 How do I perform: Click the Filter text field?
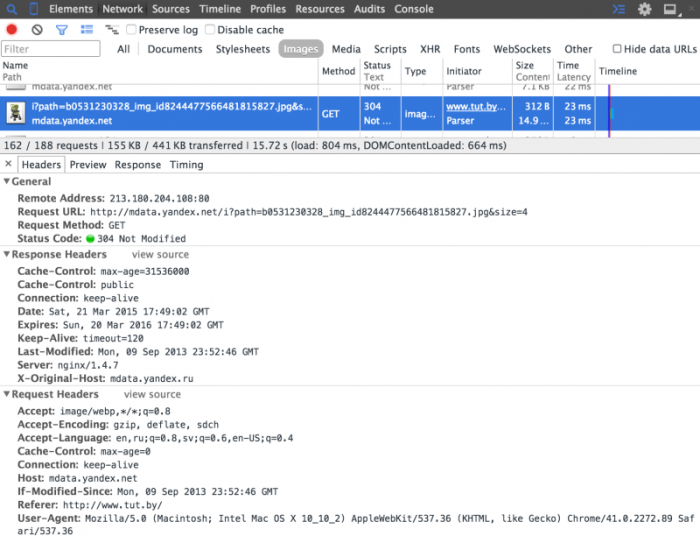pyautogui.click(x=51, y=49)
